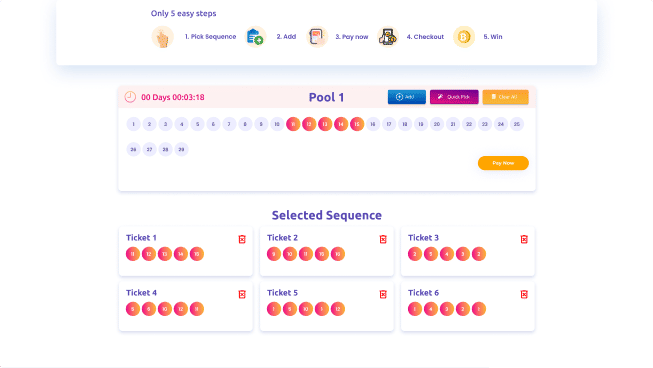Select number 10 in the pool

tap(277, 124)
